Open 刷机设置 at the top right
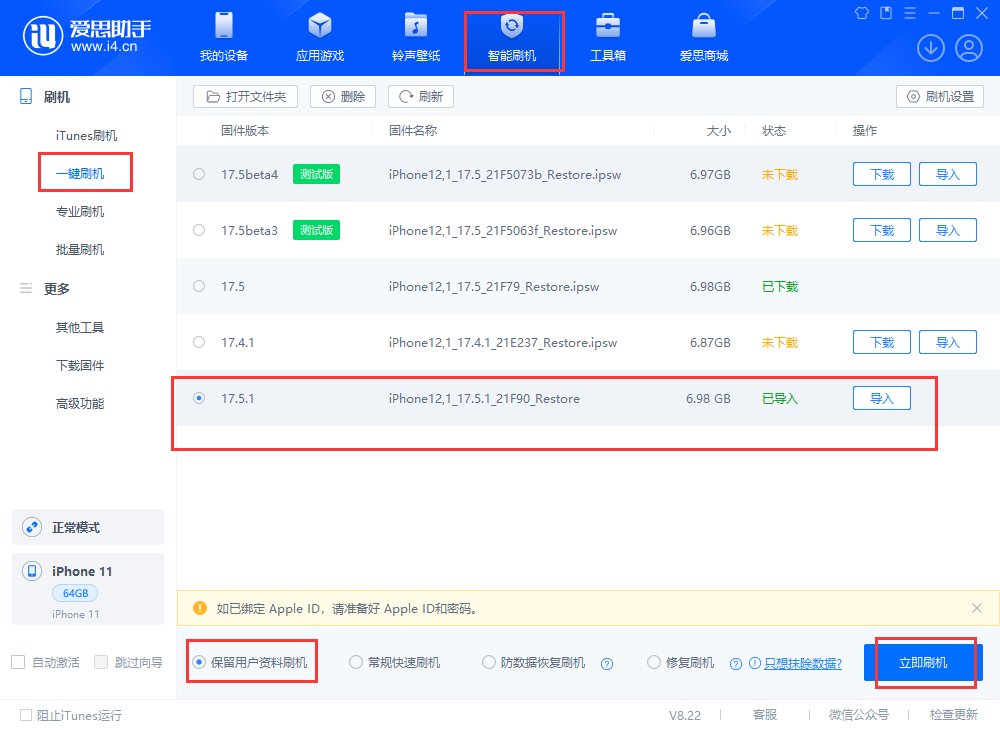This screenshot has width=1000, height=730. click(x=940, y=96)
